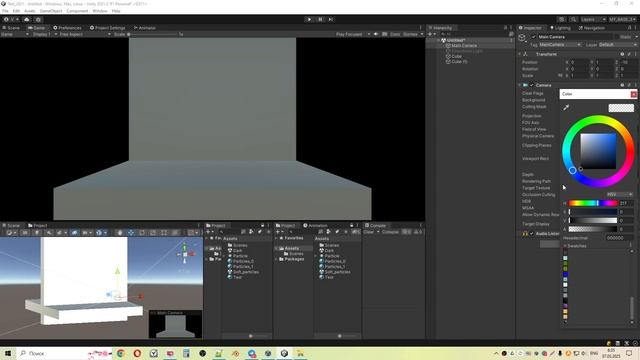Select Main Camera in Hierarchy
Image resolution: width=640 pixels, height=360 pixels.
tap(464, 46)
